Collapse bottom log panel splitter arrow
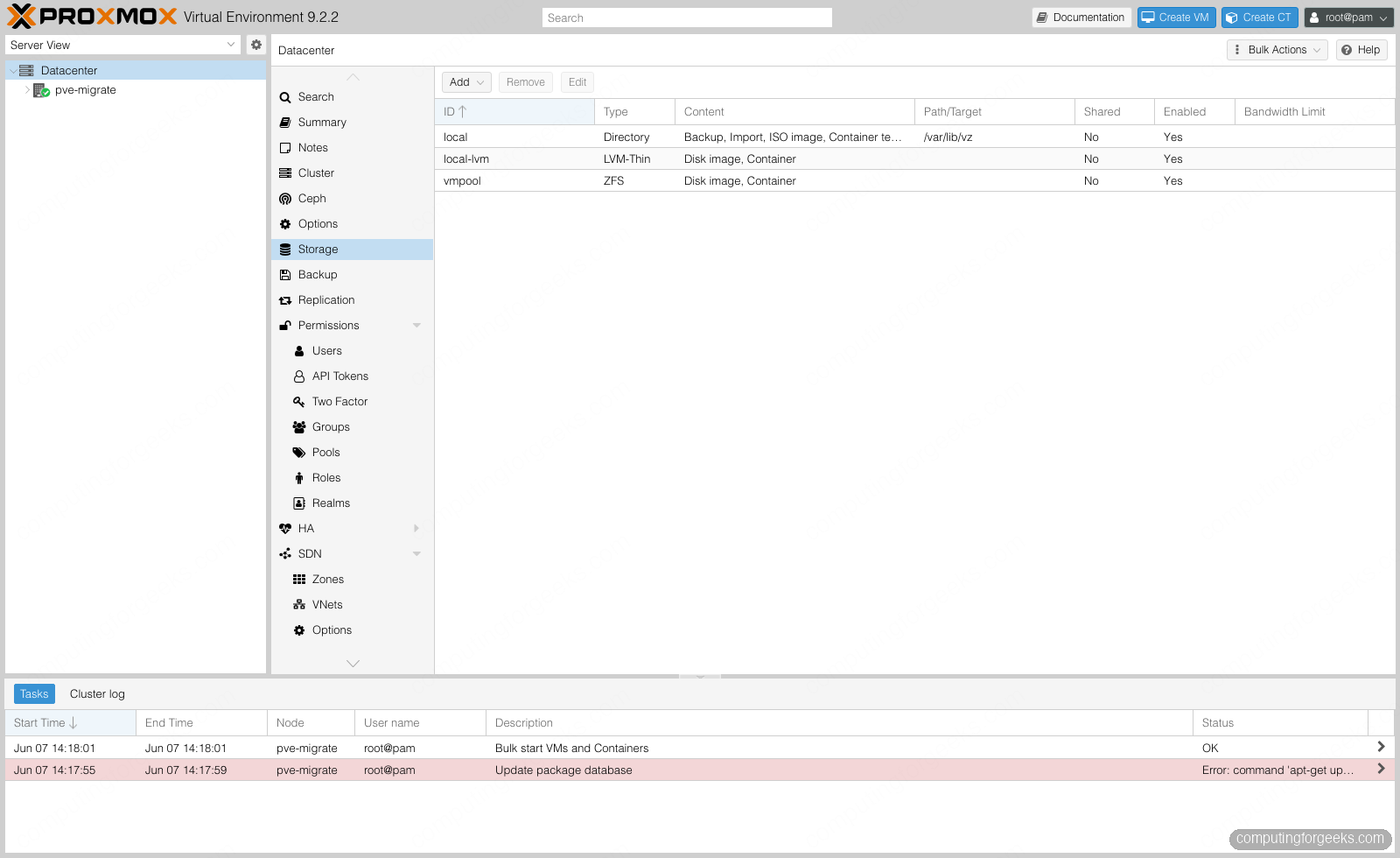This screenshot has height=858, width=1400. [x=700, y=677]
